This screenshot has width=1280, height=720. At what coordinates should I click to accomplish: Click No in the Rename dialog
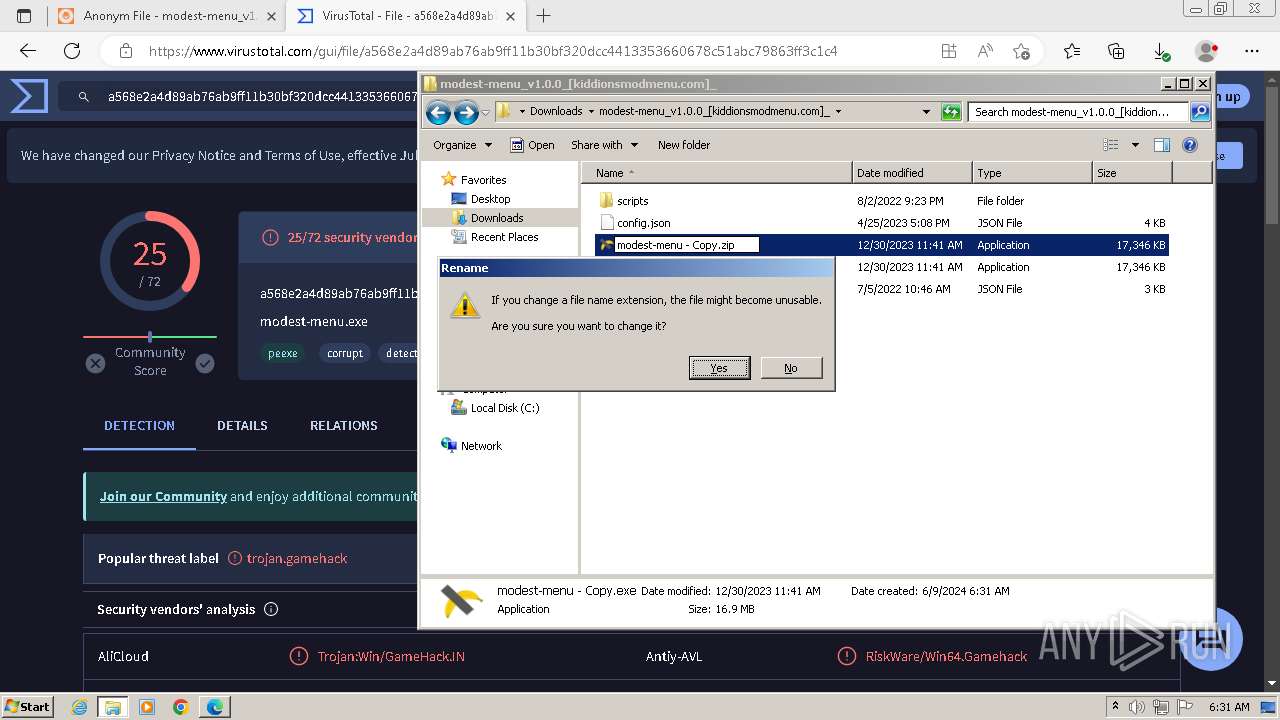[791, 368]
